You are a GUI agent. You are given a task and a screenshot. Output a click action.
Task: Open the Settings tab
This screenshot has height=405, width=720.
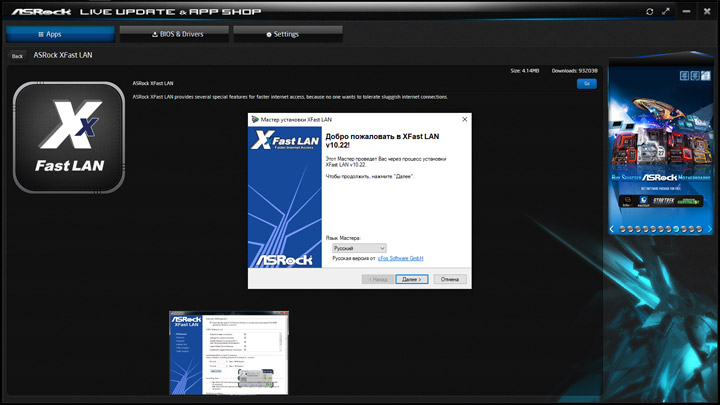click(288, 34)
